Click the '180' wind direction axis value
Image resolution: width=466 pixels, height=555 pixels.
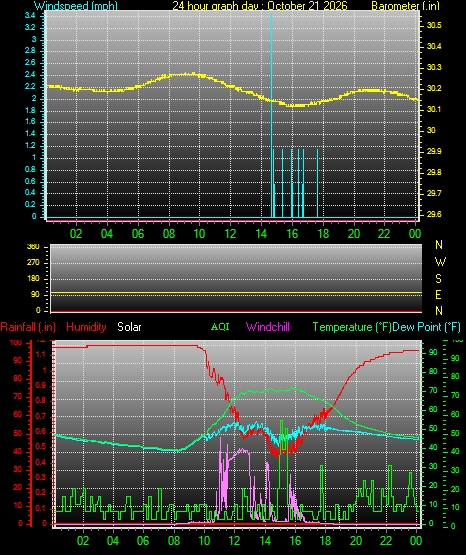pyautogui.click(x=33, y=279)
